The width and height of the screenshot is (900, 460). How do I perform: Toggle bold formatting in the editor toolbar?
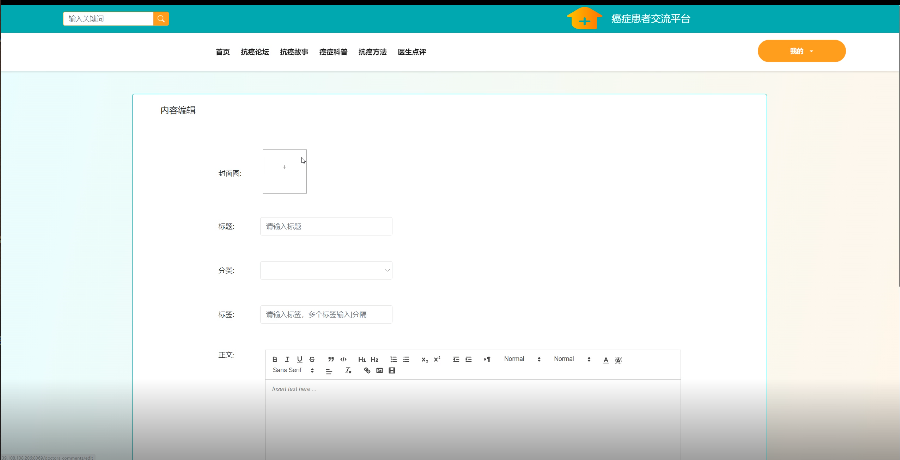coord(275,360)
